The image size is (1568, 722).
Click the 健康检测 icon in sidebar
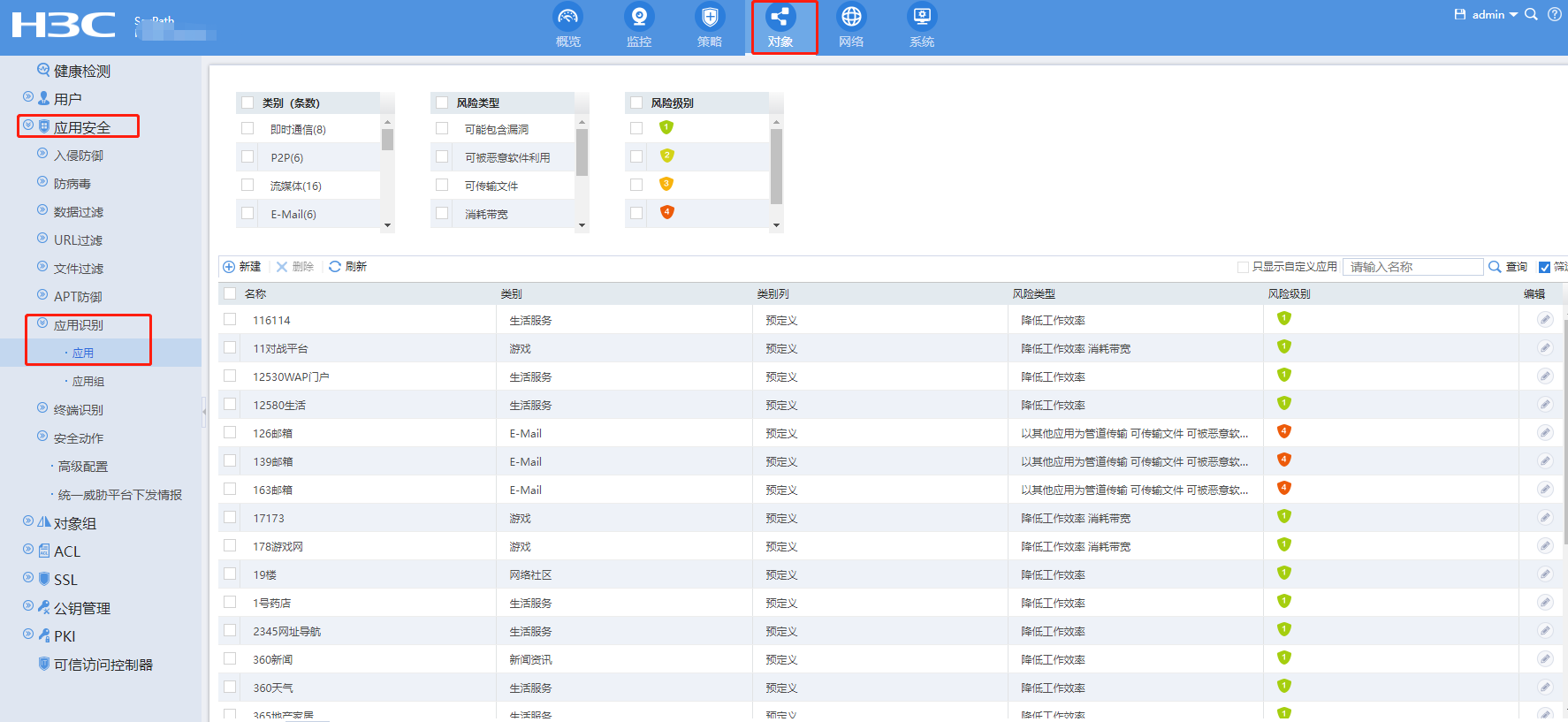click(43, 70)
